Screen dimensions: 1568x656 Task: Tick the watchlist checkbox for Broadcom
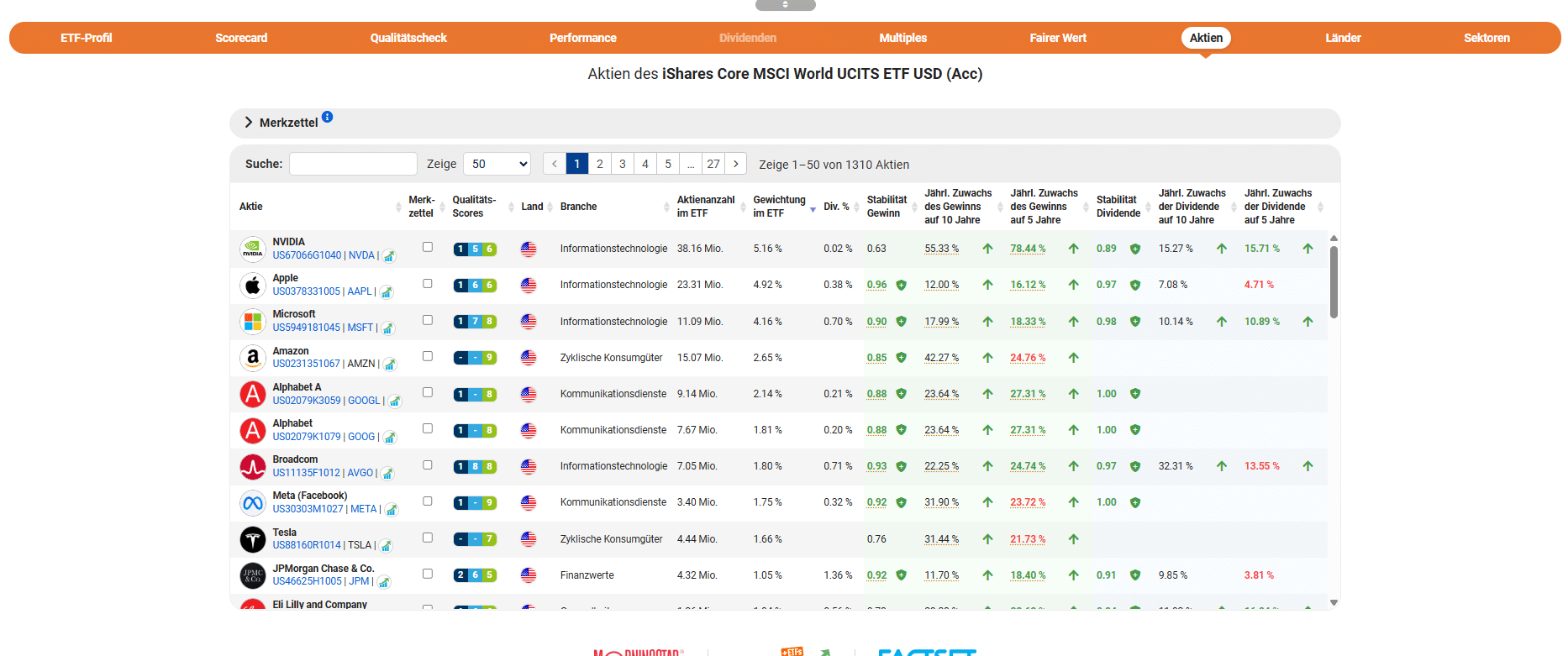(427, 465)
